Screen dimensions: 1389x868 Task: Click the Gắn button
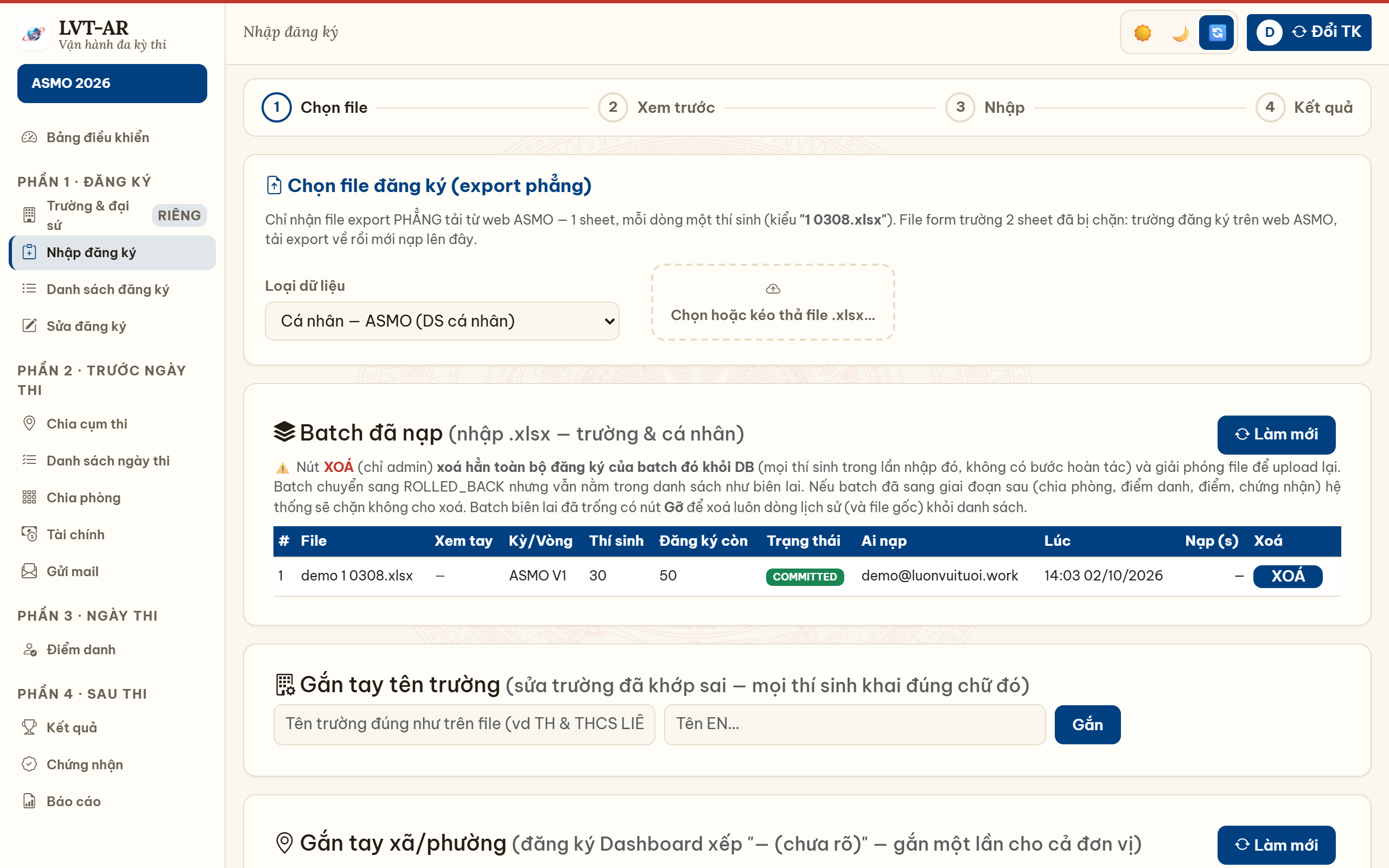(x=1087, y=724)
